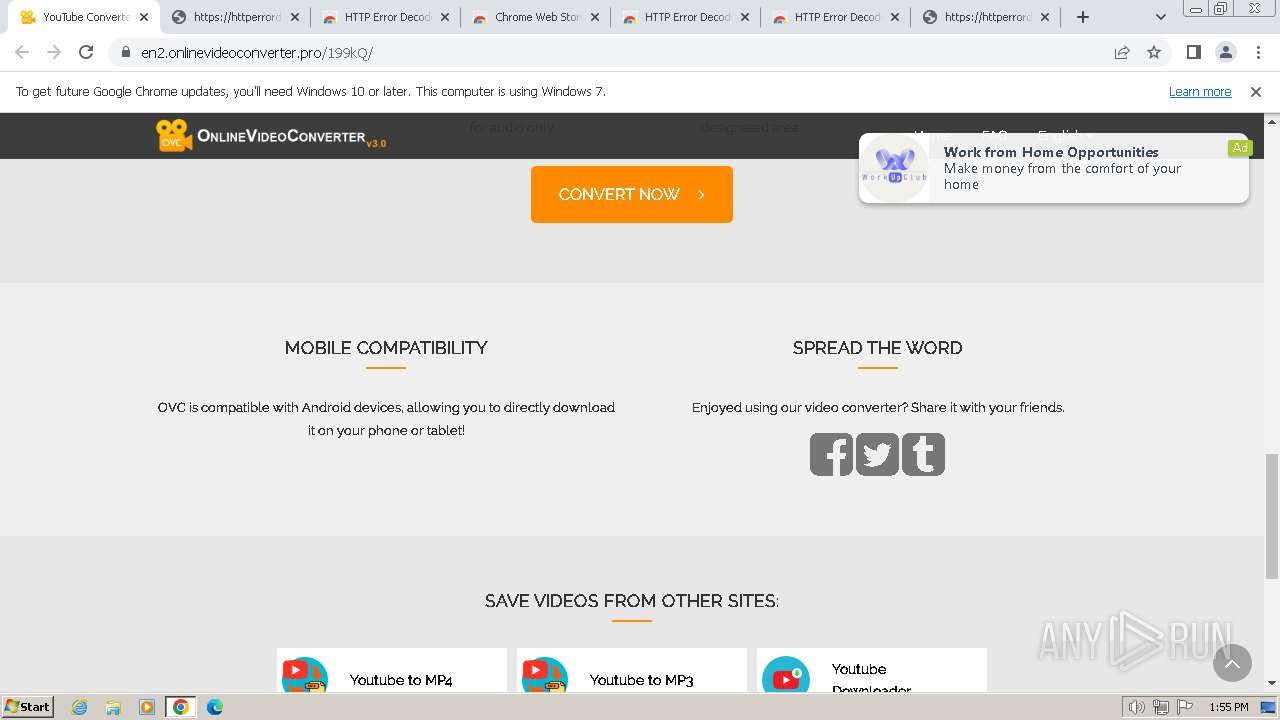
Task: Click the Youtube to MP4 card icon
Action: (x=305, y=676)
